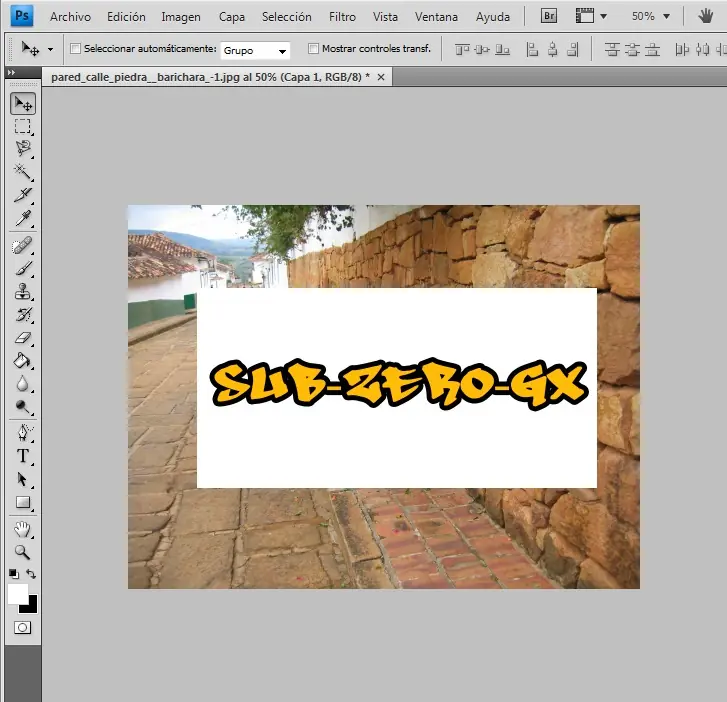Open the Imagen menu
The height and width of the screenshot is (702, 727).
(181, 17)
